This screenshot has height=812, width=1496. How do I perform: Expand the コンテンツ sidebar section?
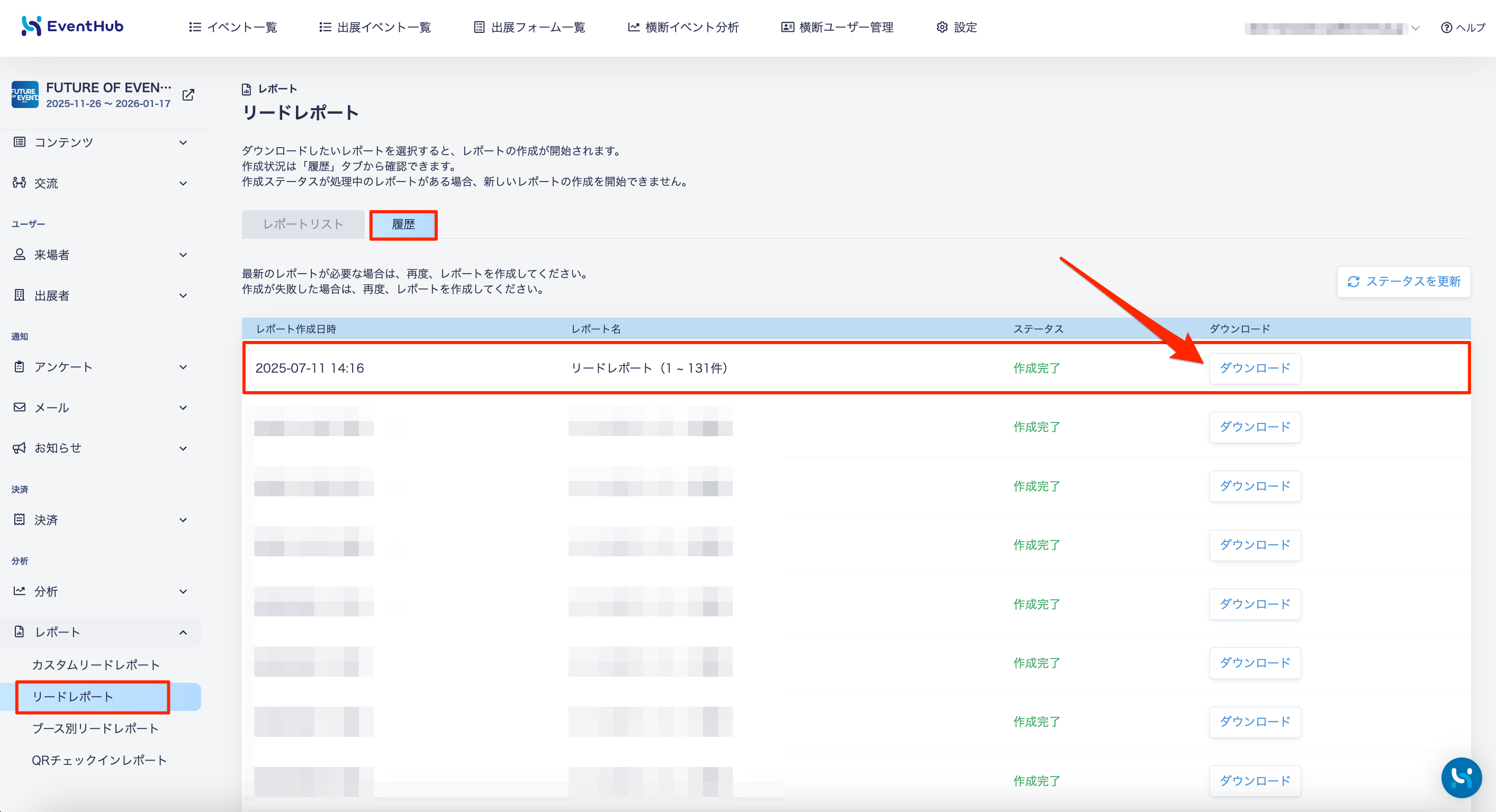tap(101, 142)
